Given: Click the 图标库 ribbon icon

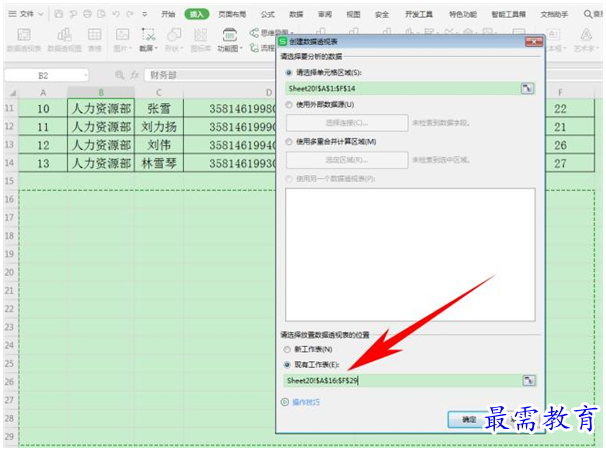Looking at the screenshot, I should pos(200,35).
